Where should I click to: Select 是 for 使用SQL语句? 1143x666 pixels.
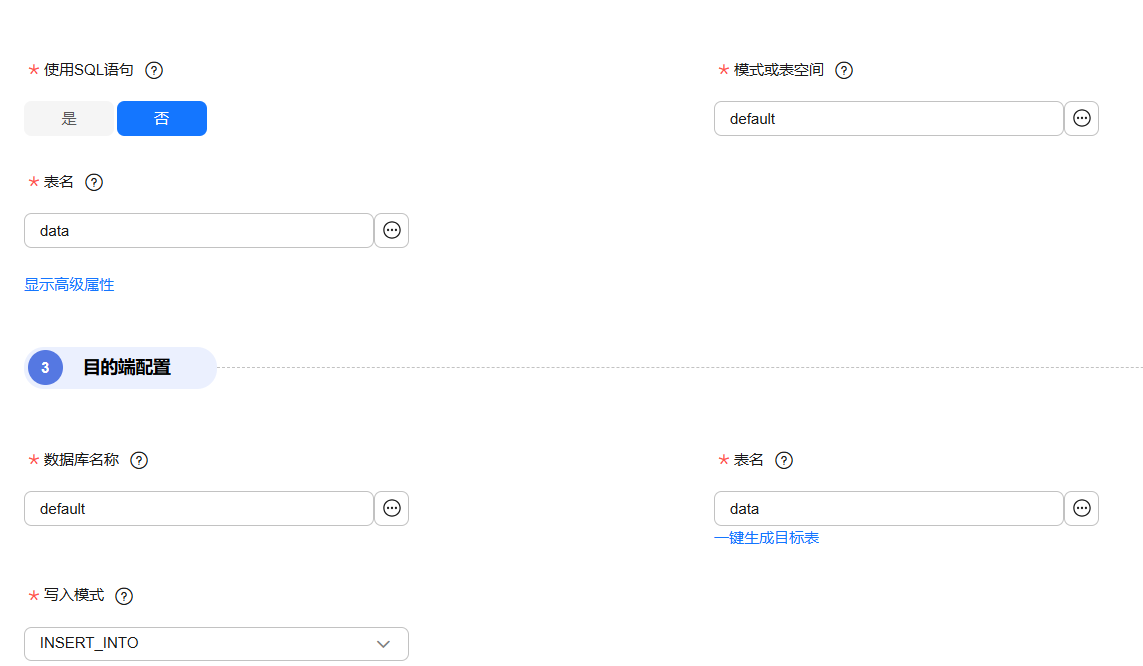[x=69, y=118]
